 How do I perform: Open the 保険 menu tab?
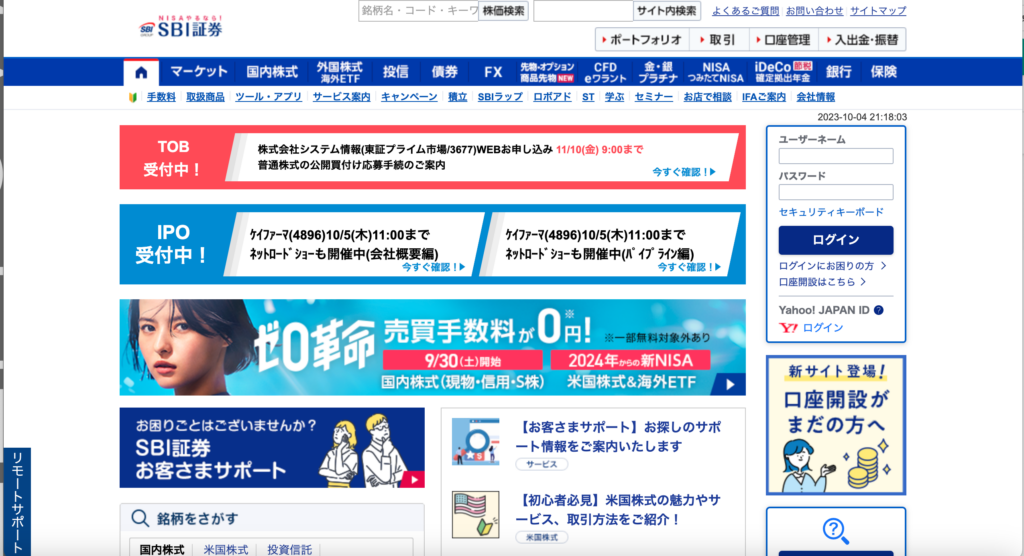pyautogui.click(x=884, y=72)
